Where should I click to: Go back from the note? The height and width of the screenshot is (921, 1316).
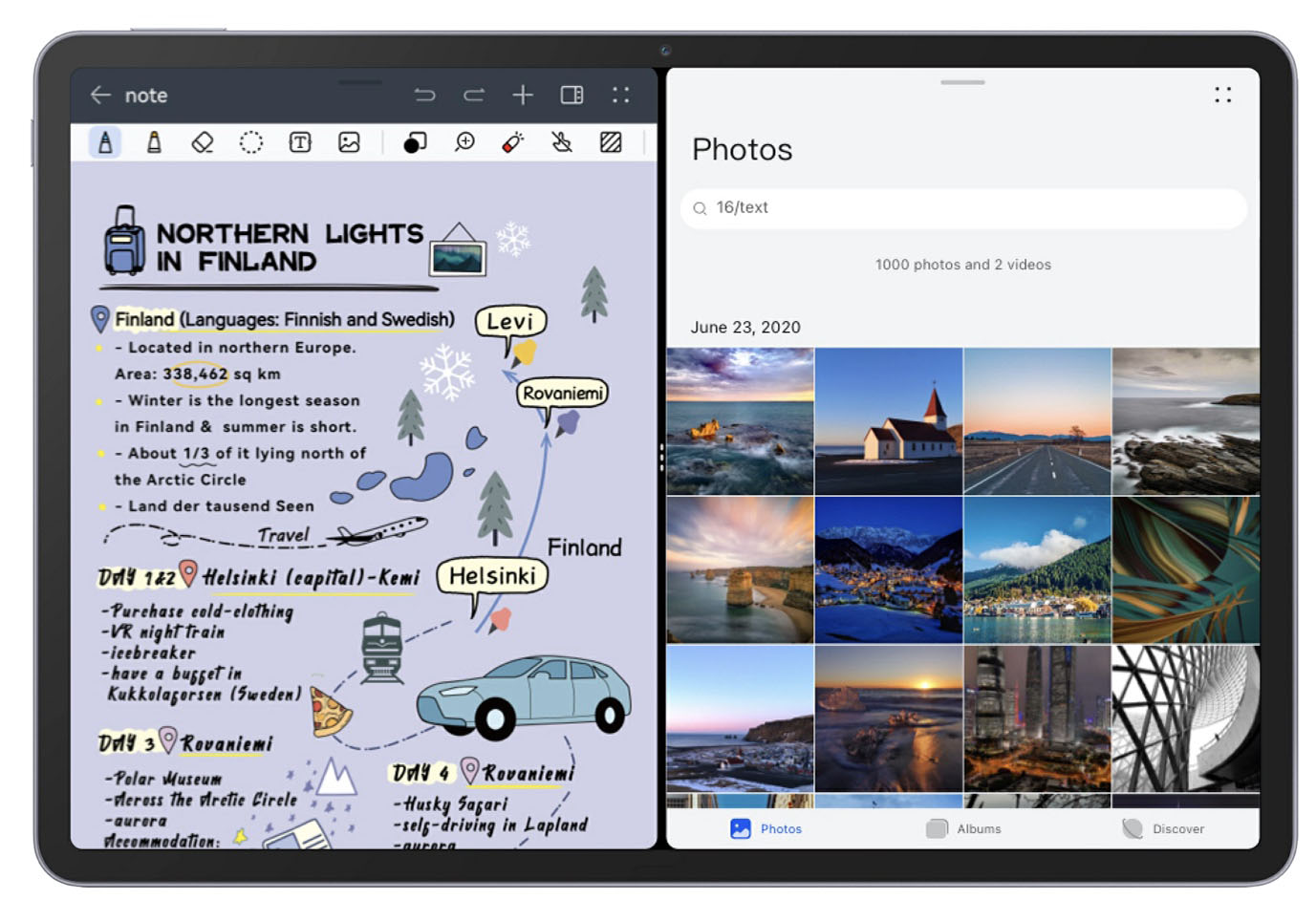[100, 95]
